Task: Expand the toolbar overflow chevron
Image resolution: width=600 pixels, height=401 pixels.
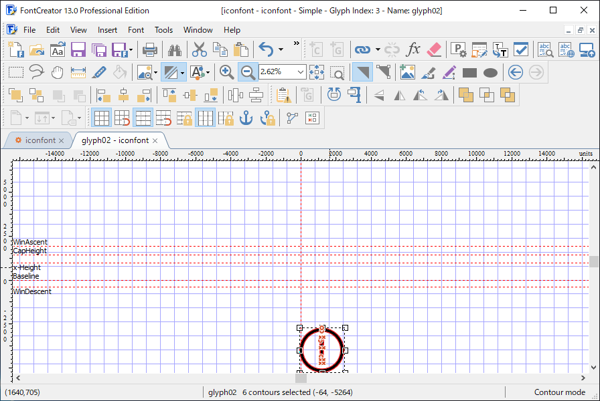Action: [x=296, y=44]
